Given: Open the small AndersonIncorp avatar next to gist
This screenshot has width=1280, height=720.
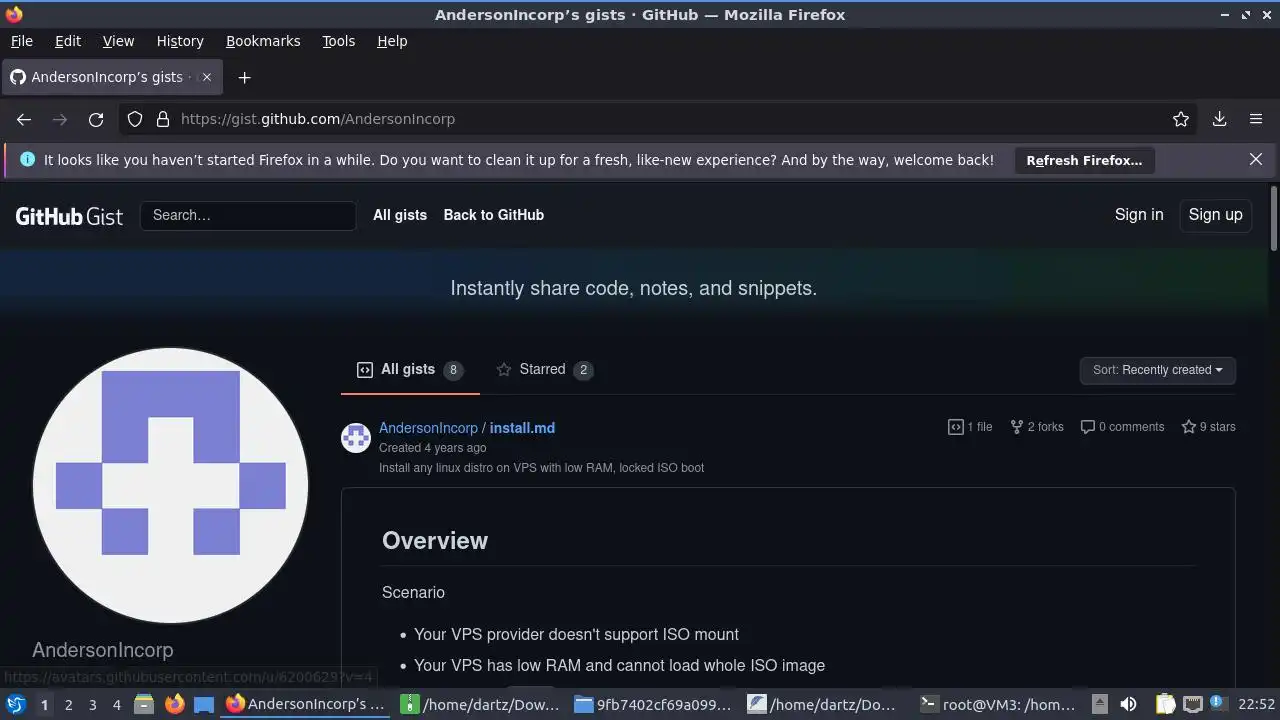Looking at the screenshot, I should (x=356, y=438).
